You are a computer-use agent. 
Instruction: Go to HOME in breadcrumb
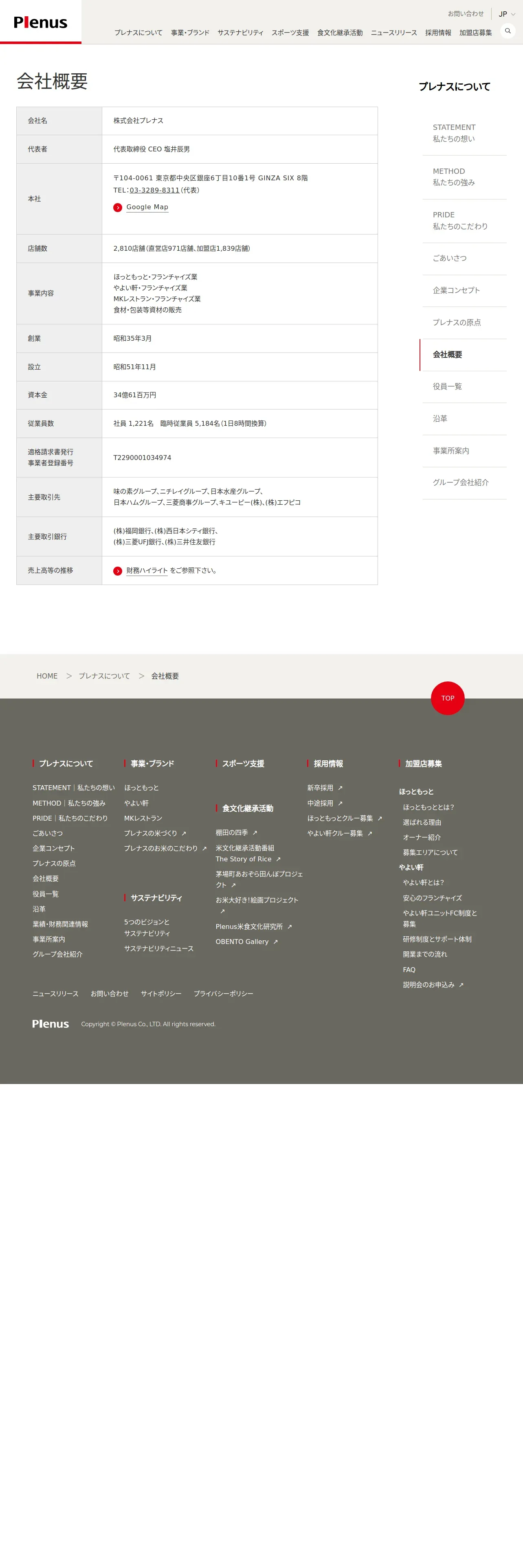tap(47, 676)
